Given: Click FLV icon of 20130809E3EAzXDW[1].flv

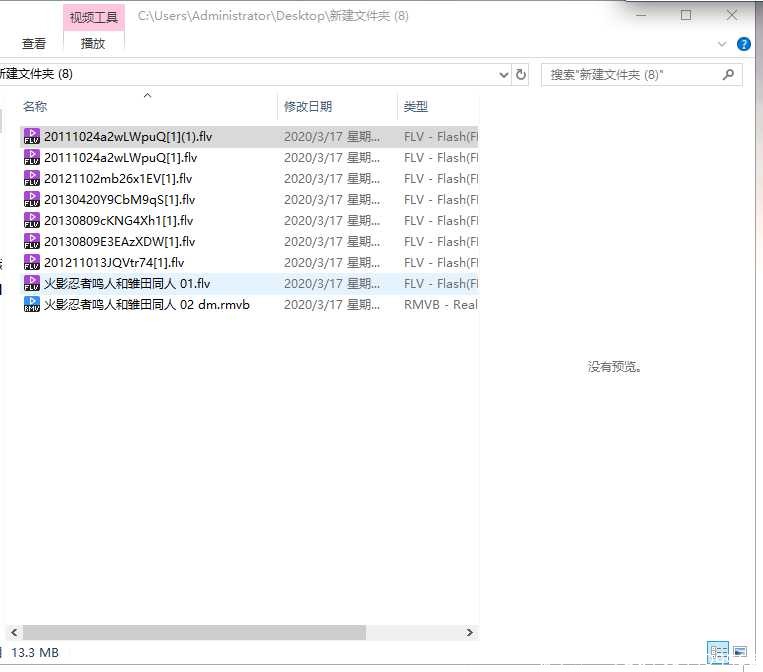Looking at the screenshot, I should click(x=32, y=241).
